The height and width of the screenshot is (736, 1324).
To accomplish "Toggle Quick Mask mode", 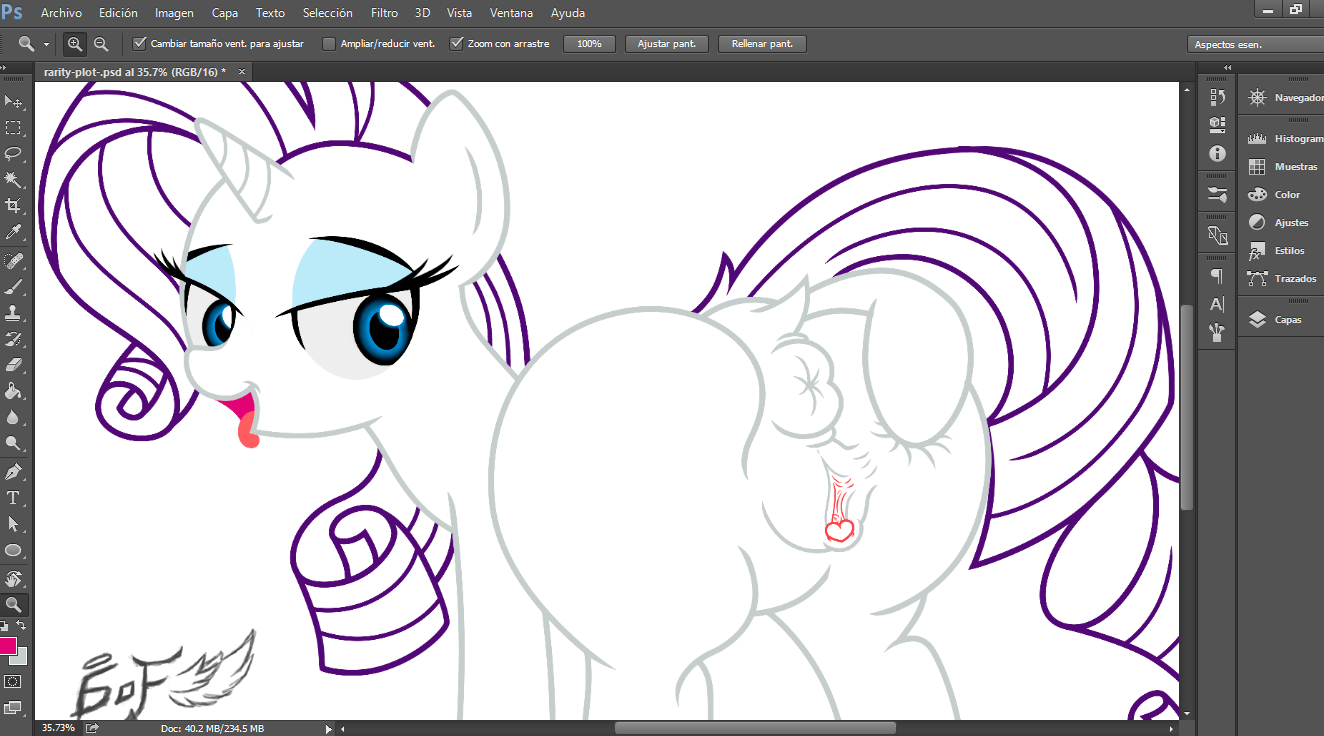I will tap(14, 681).
